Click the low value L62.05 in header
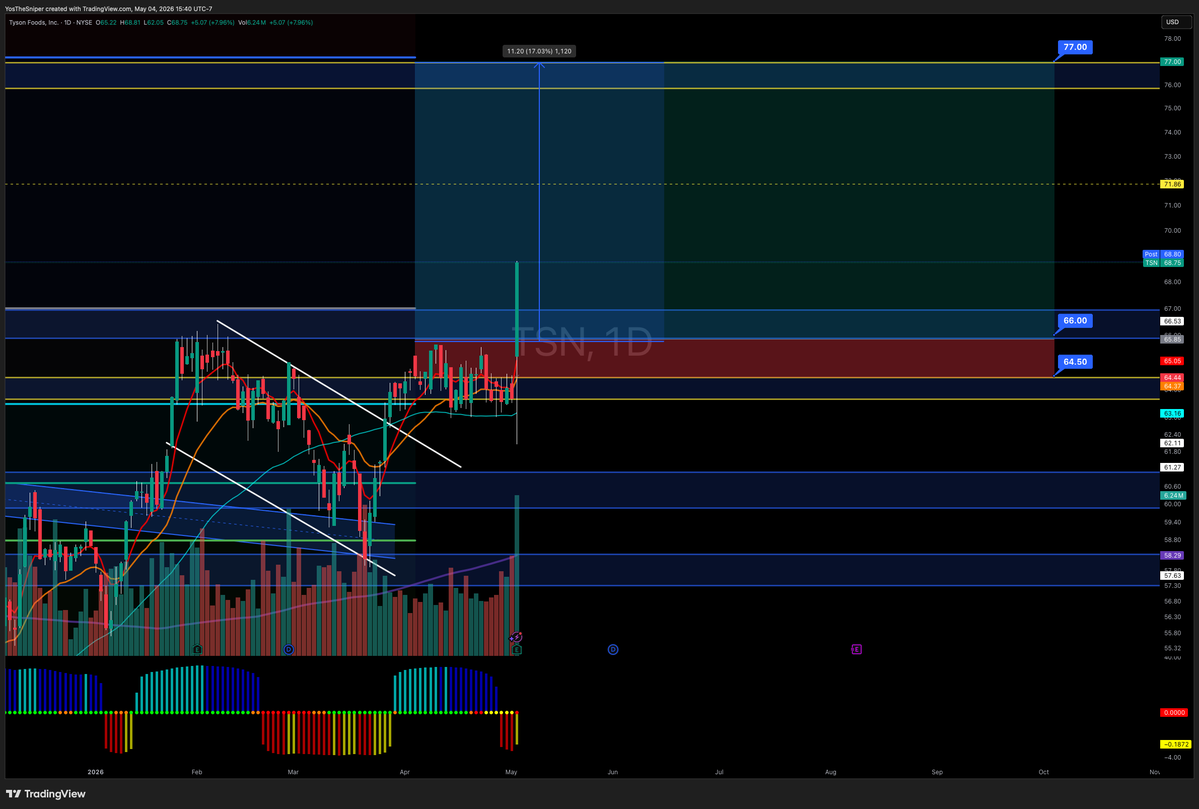The image size is (1199, 809). [x=154, y=22]
